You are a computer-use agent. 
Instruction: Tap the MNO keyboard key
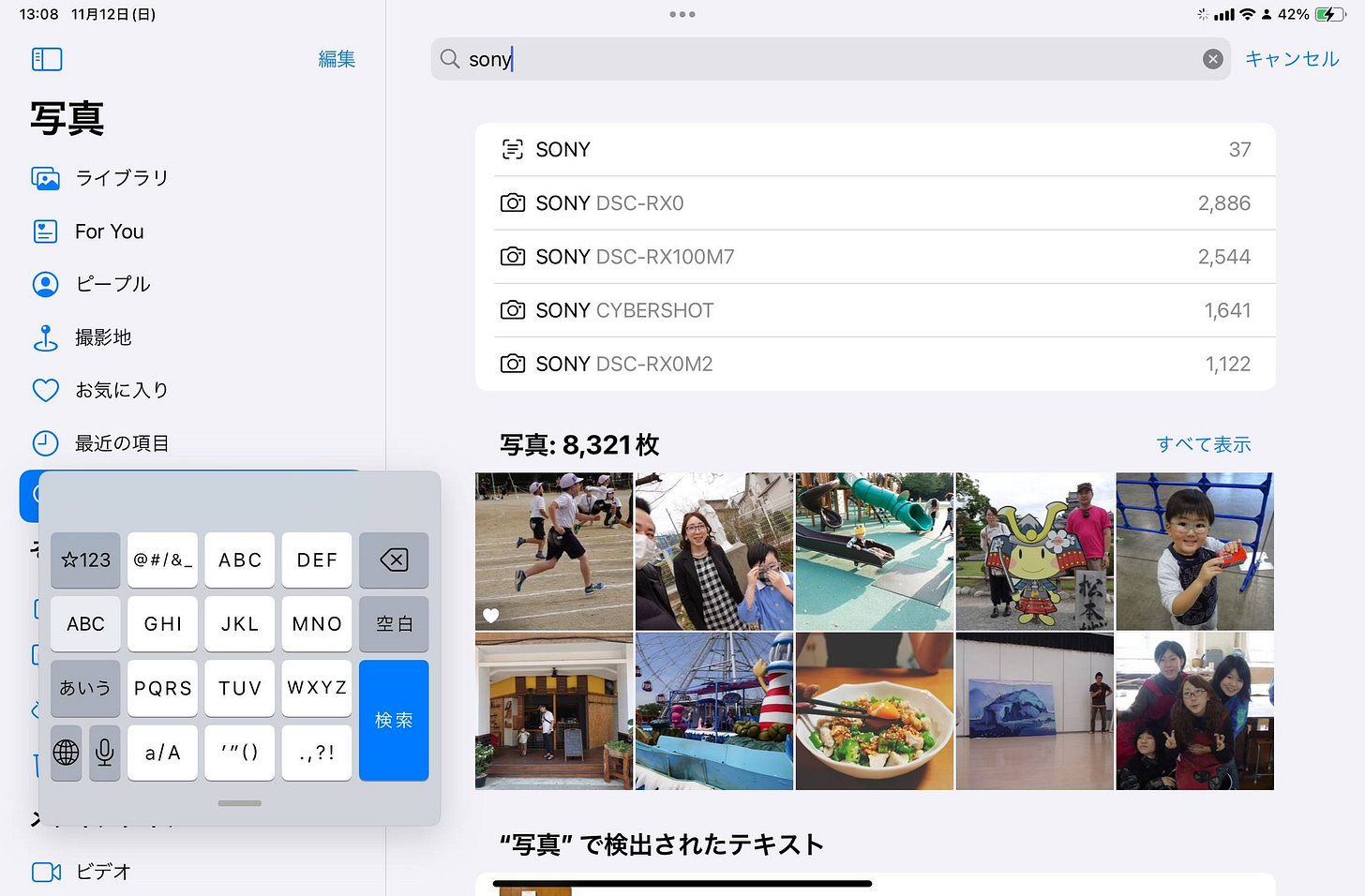(317, 624)
